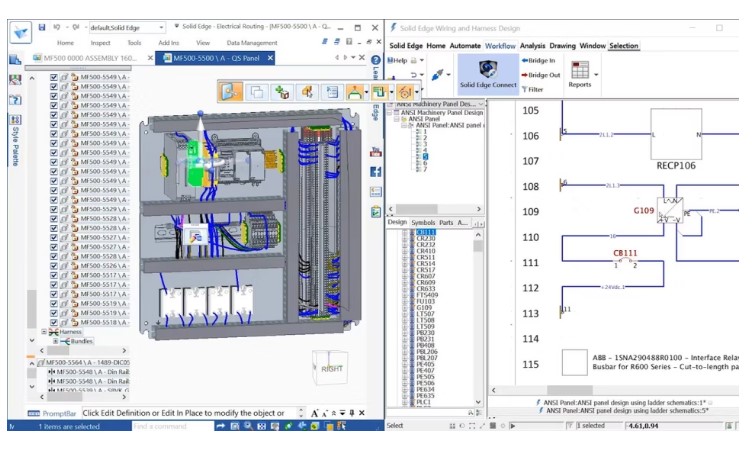Open the Analysis menu

[532, 46]
